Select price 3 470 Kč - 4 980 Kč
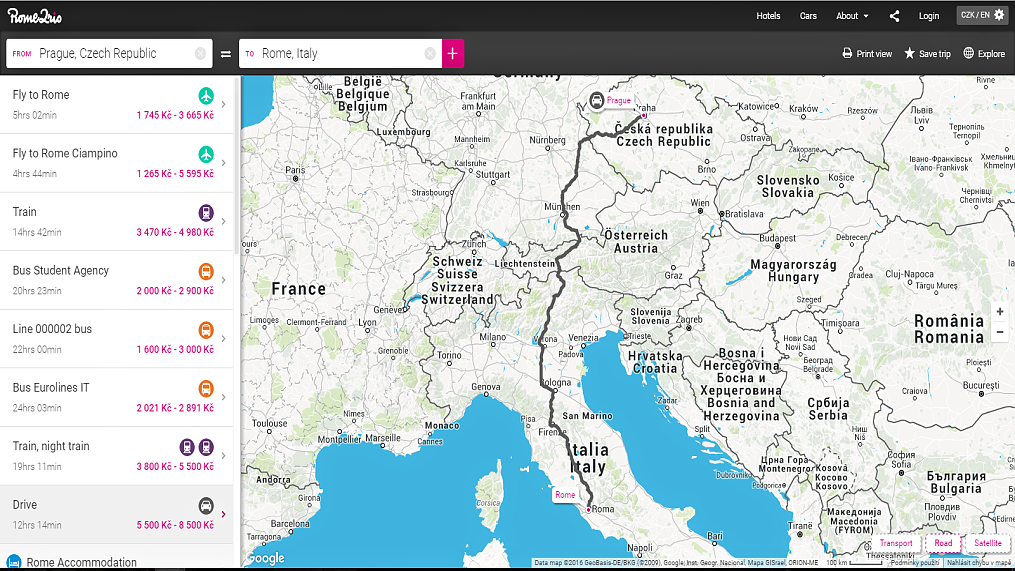The image size is (1015, 571). coord(175,232)
